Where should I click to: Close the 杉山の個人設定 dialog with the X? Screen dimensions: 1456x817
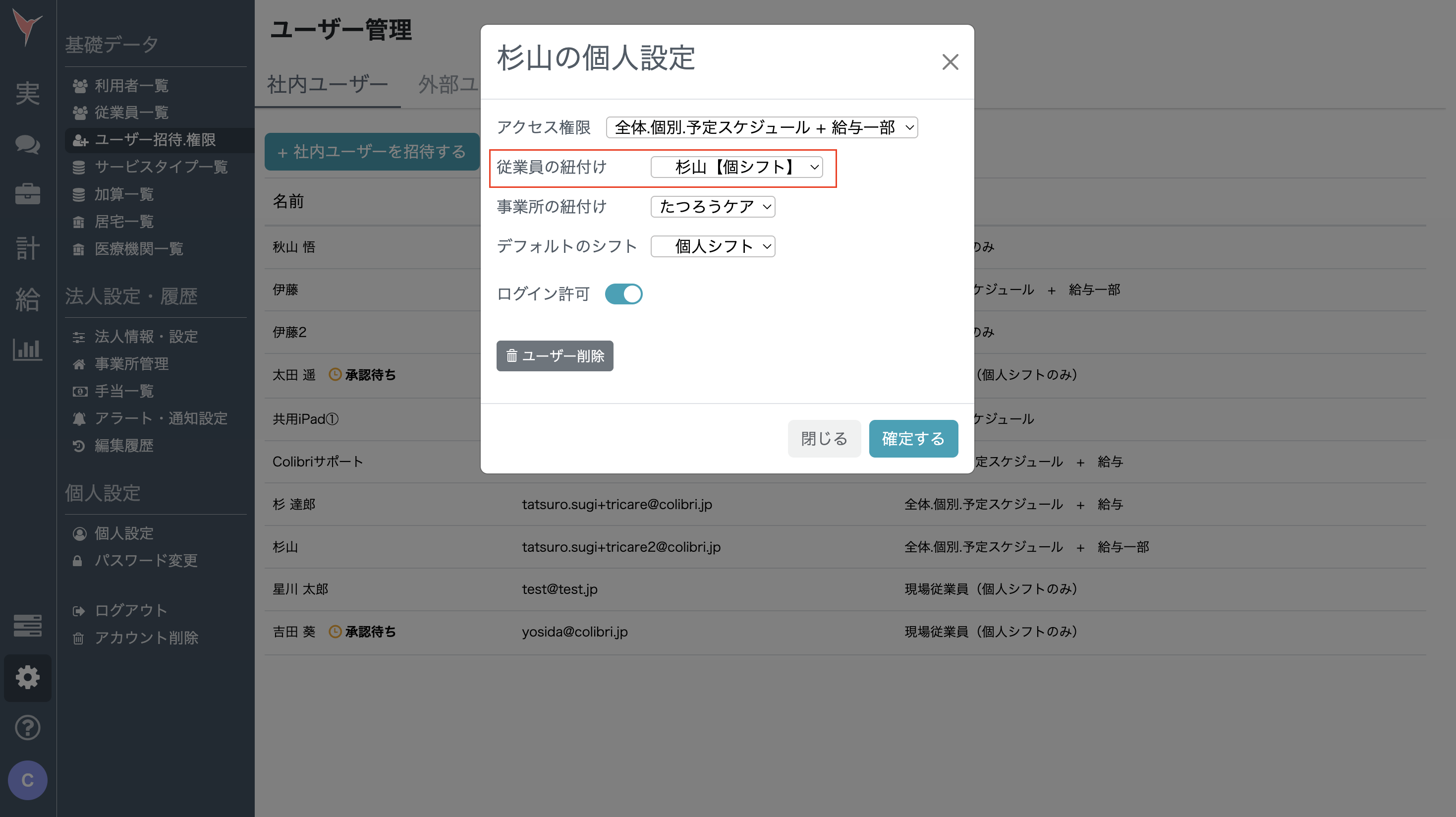click(x=950, y=62)
